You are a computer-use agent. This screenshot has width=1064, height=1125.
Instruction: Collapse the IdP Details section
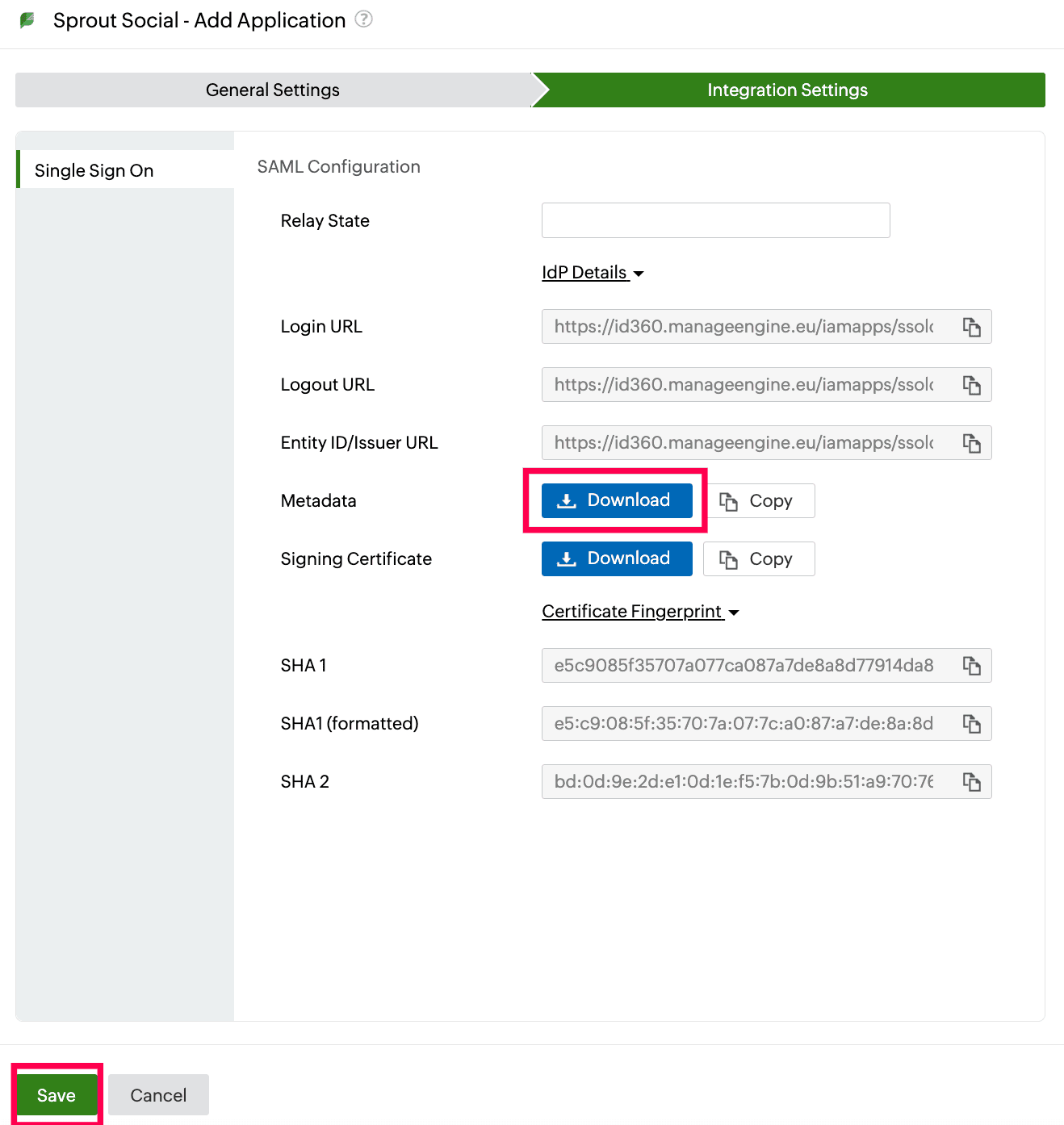pyautogui.click(x=639, y=274)
